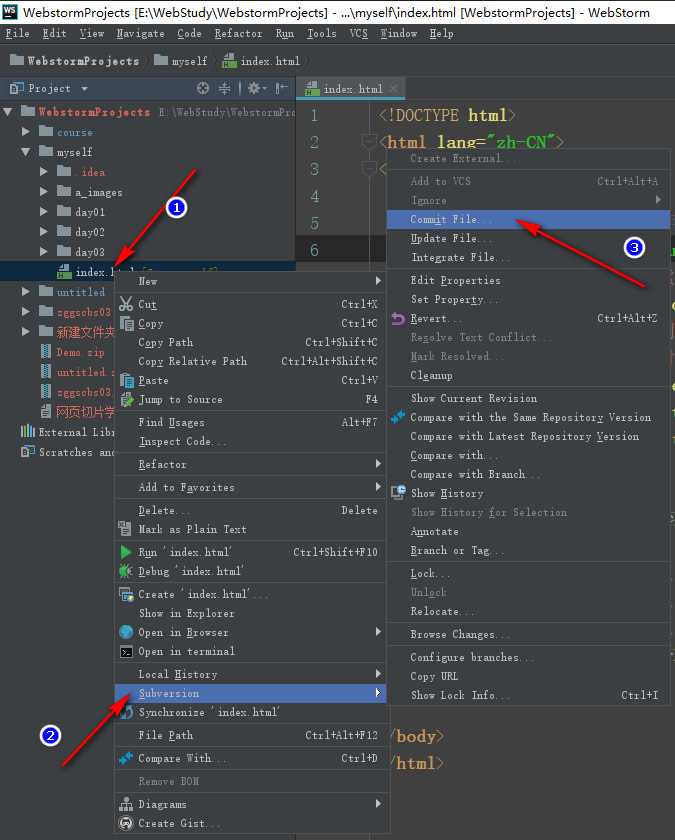Click Browse Changes option
This screenshot has height=840, width=675.
528,634
